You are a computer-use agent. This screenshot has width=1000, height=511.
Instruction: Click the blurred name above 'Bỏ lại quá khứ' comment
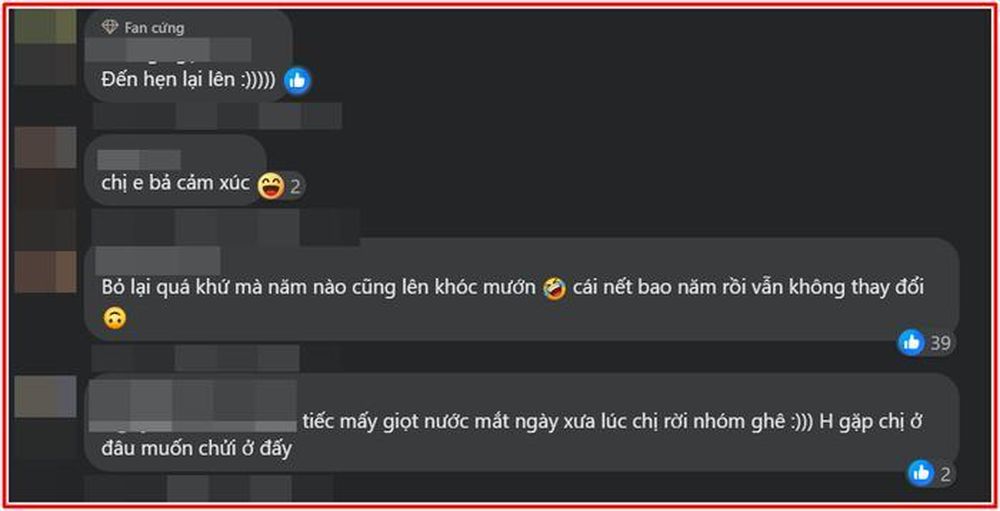click(x=158, y=260)
